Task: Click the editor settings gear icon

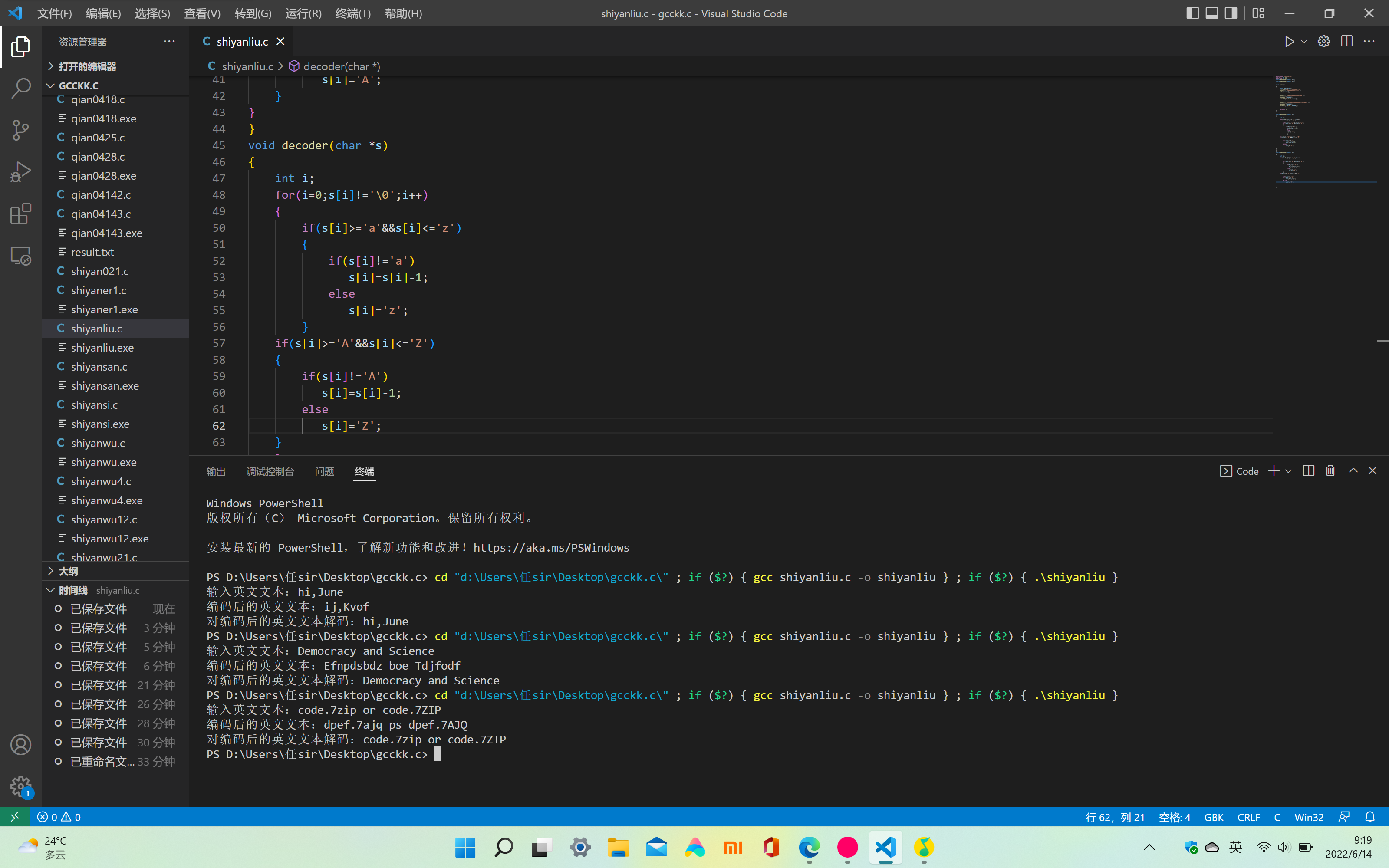Action: click(1323, 41)
